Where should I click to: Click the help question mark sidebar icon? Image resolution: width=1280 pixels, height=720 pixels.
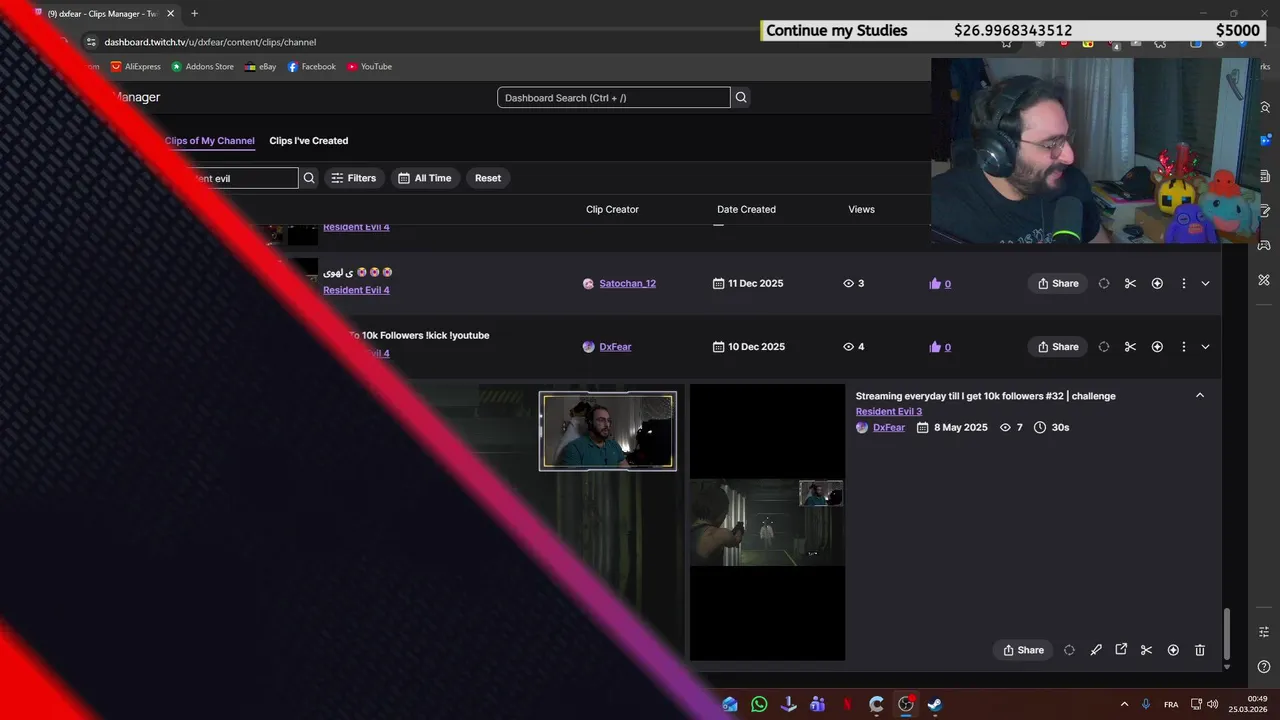click(1265, 667)
